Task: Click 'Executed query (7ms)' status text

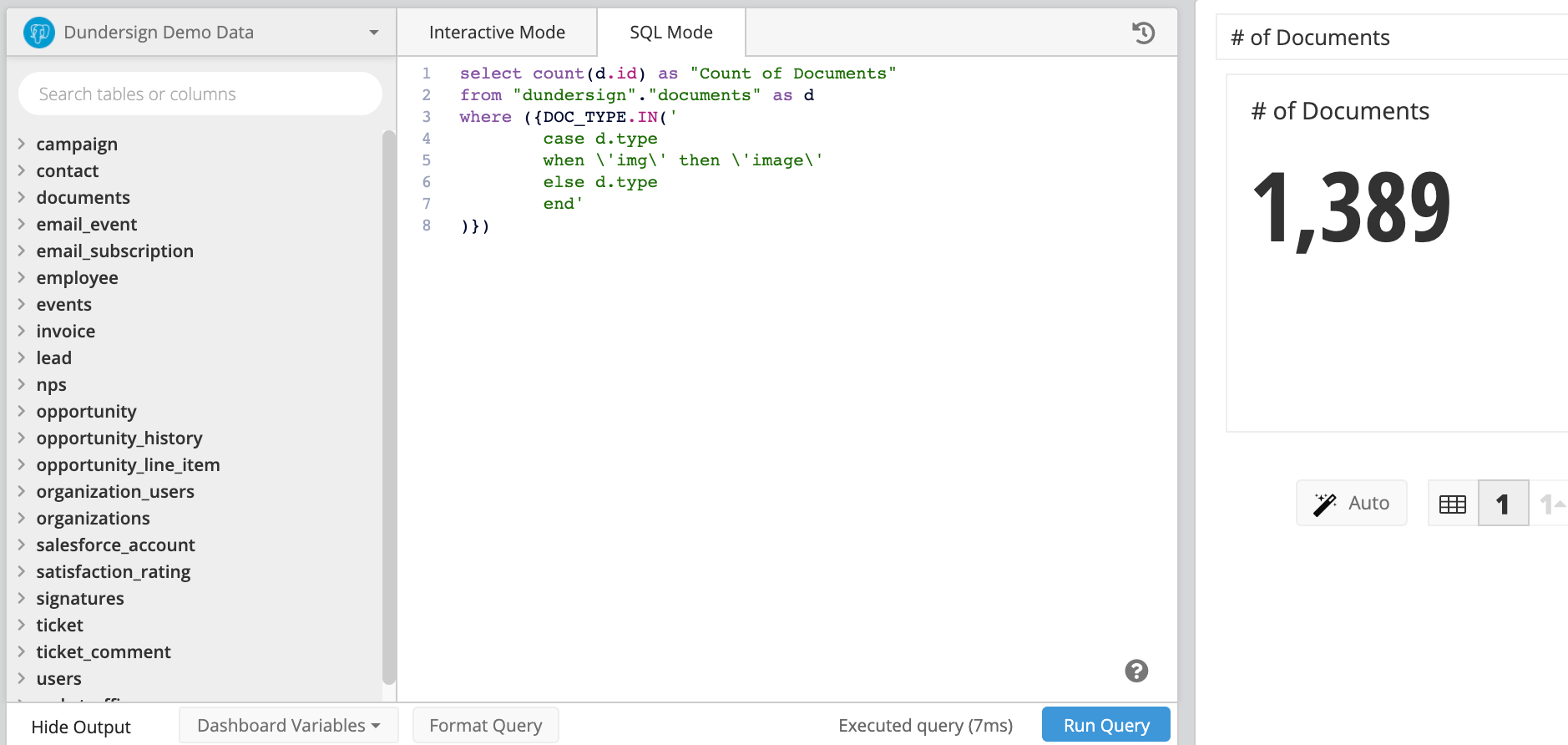Action: click(x=925, y=725)
